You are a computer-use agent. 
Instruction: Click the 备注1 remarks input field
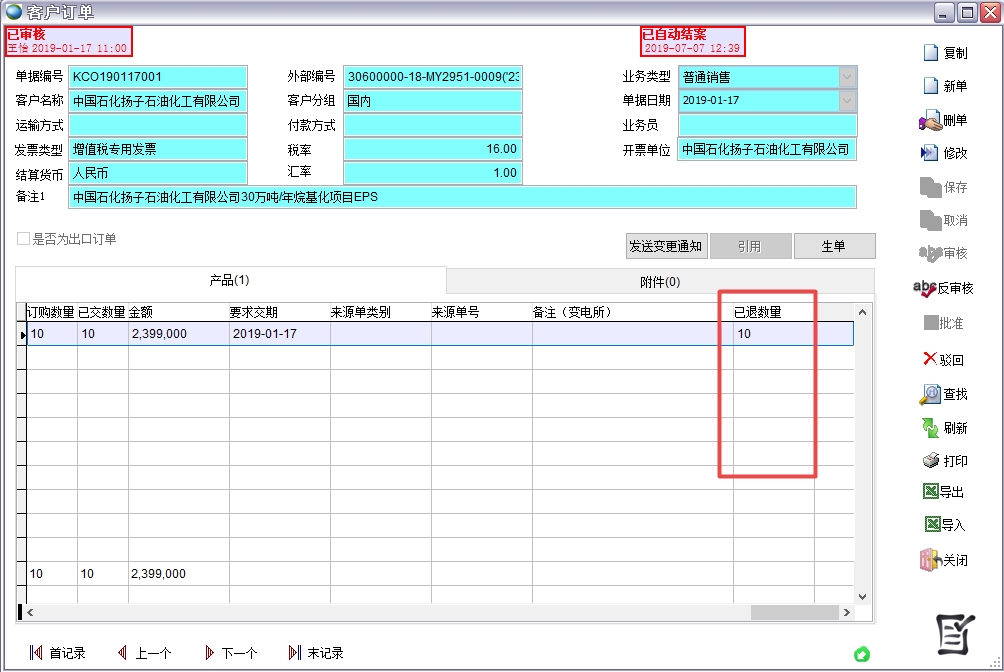click(x=462, y=197)
